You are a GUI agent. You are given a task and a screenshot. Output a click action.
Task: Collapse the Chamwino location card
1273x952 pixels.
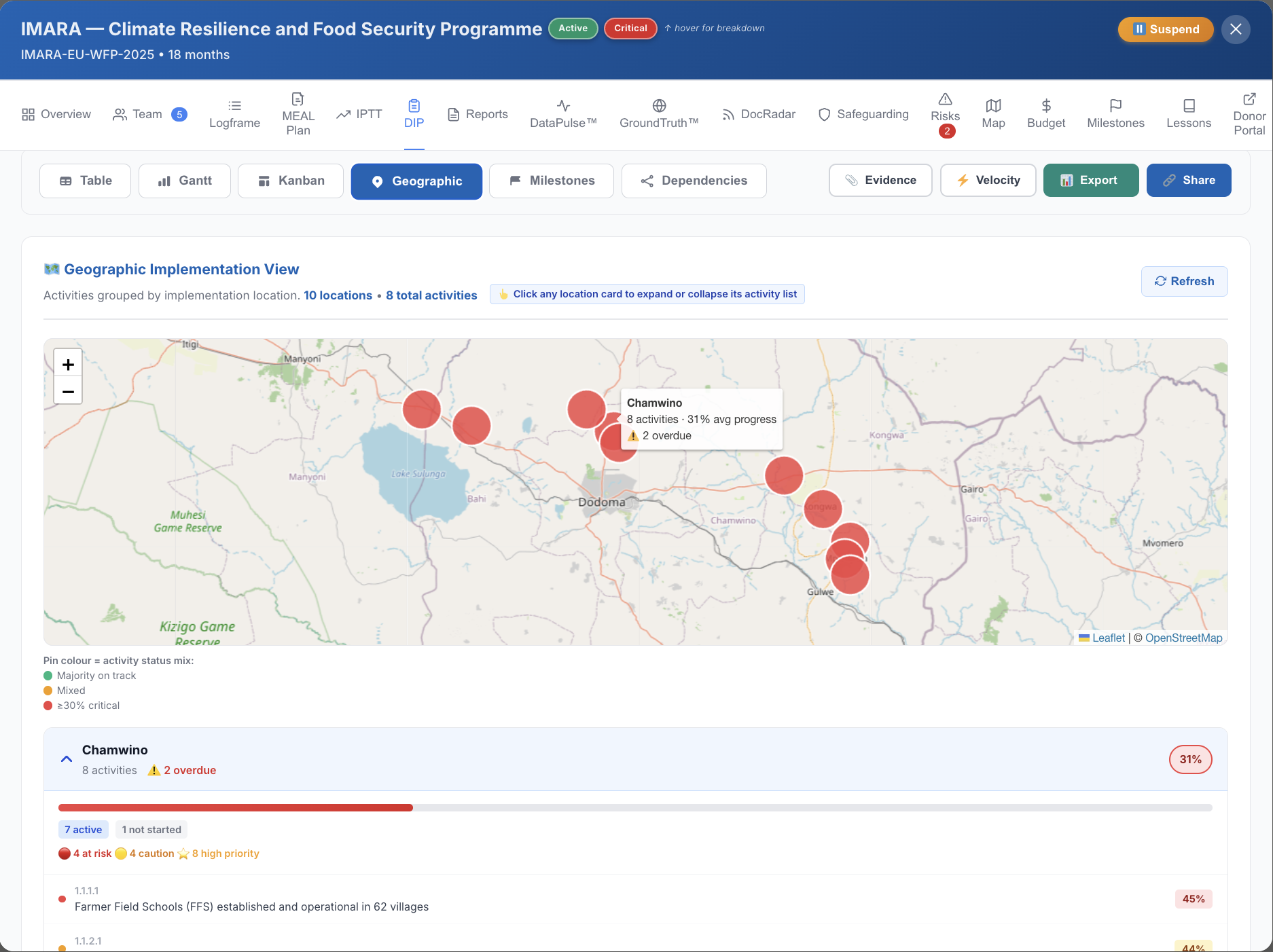[67, 759]
